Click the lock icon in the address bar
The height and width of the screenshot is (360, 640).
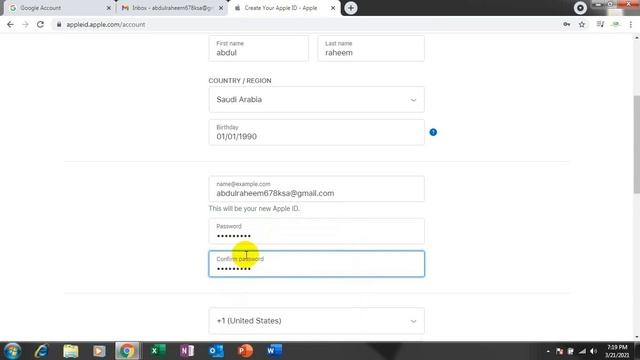pyautogui.click(x=59, y=24)
